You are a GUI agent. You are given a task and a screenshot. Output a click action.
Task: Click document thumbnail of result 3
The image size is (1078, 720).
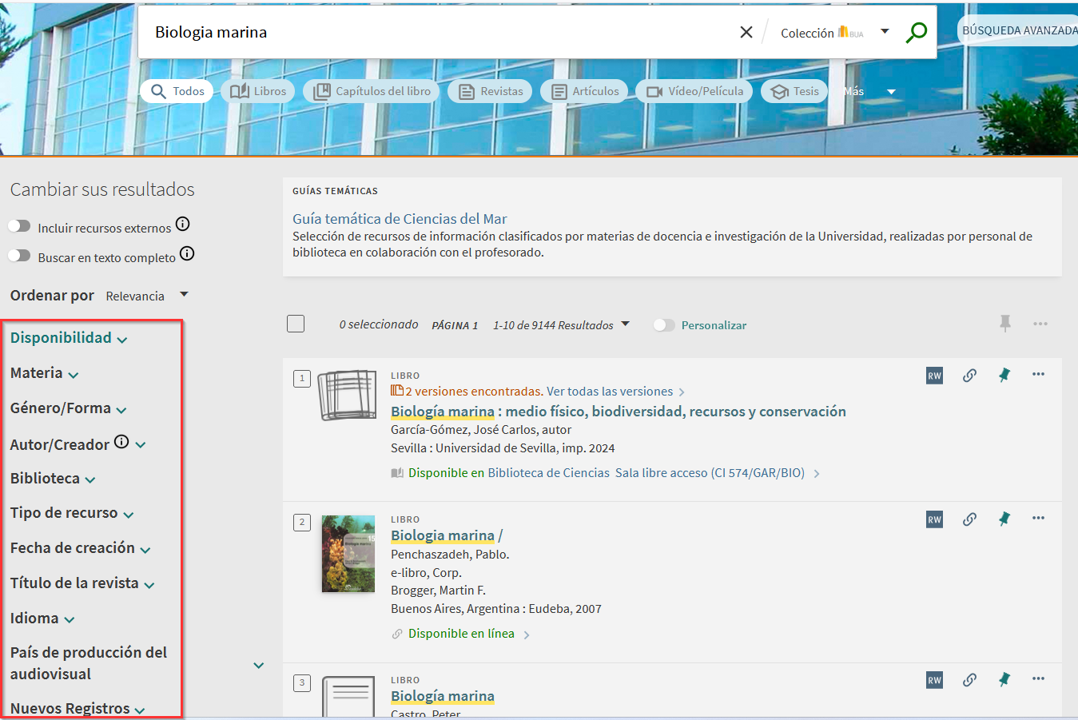pos(349,696)
